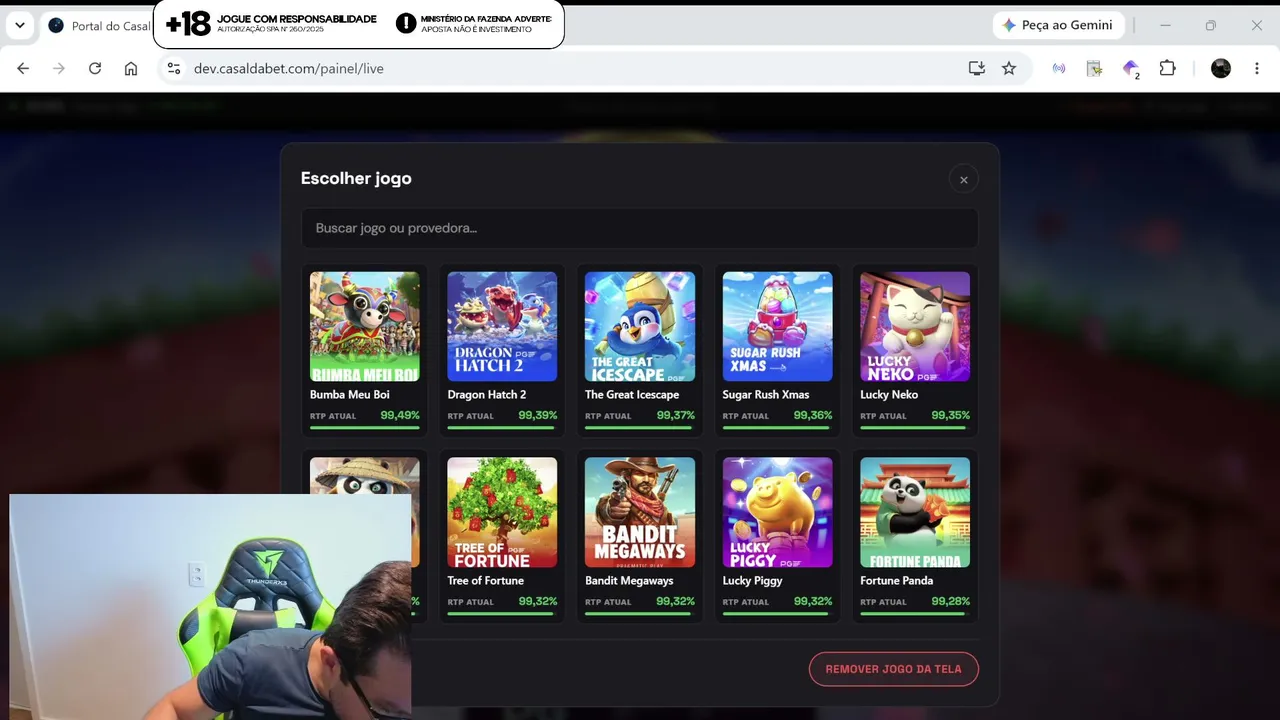Click the "Lucky Neko" game title

tap(889, 395)
